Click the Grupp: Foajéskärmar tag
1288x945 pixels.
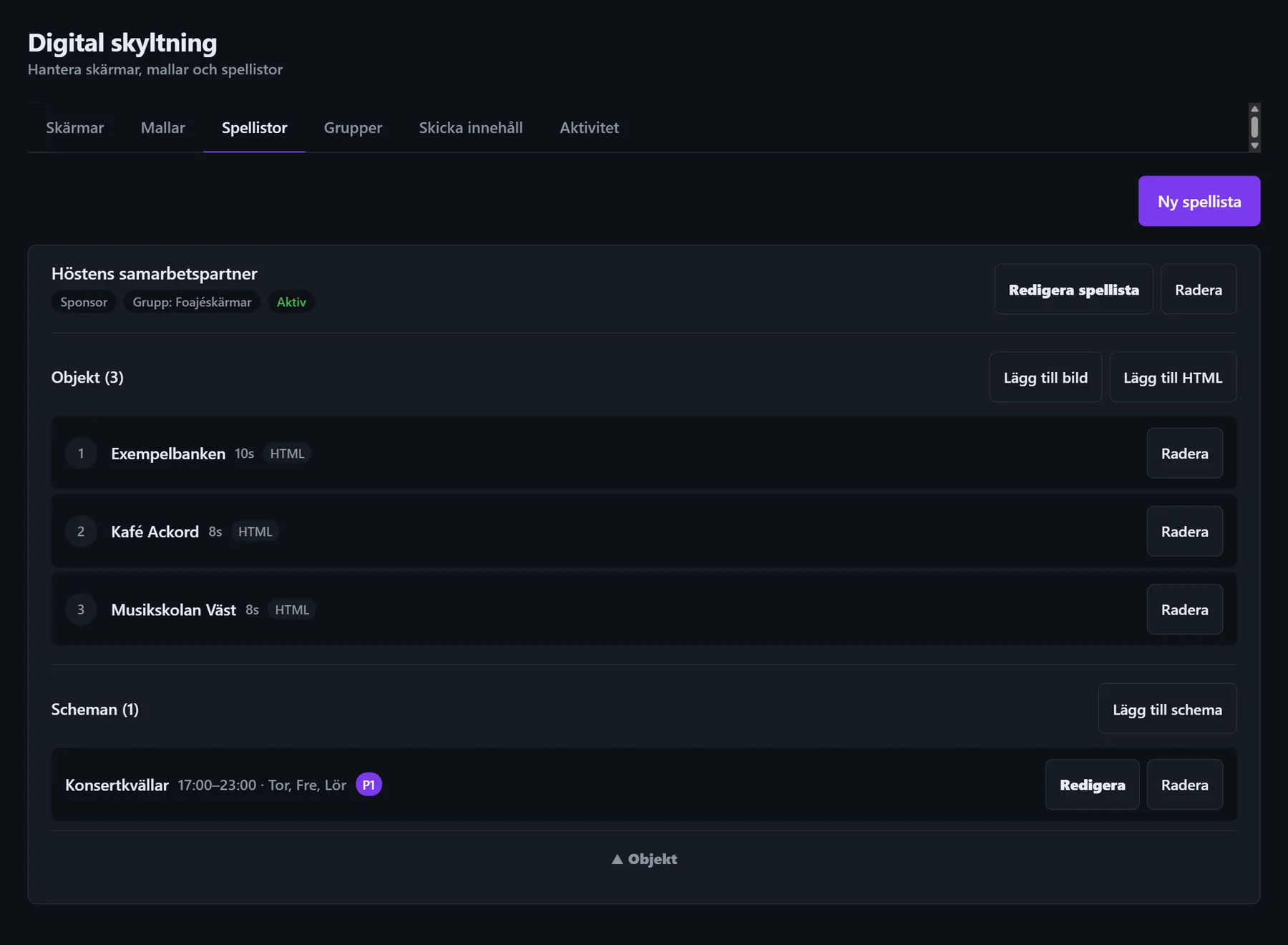click(192, 302)
